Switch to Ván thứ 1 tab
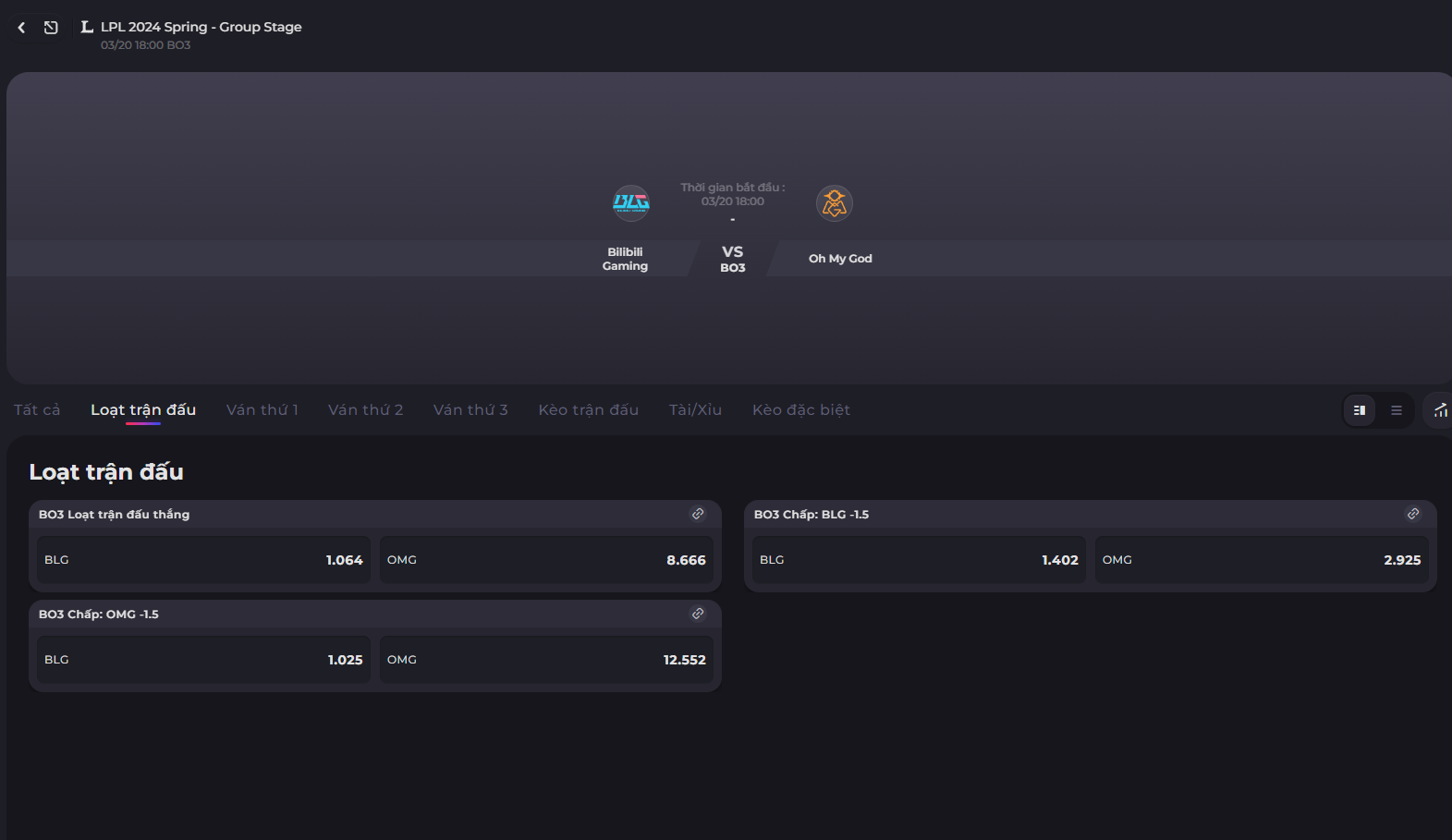The image size is (1452, 840). pos(262,409)
